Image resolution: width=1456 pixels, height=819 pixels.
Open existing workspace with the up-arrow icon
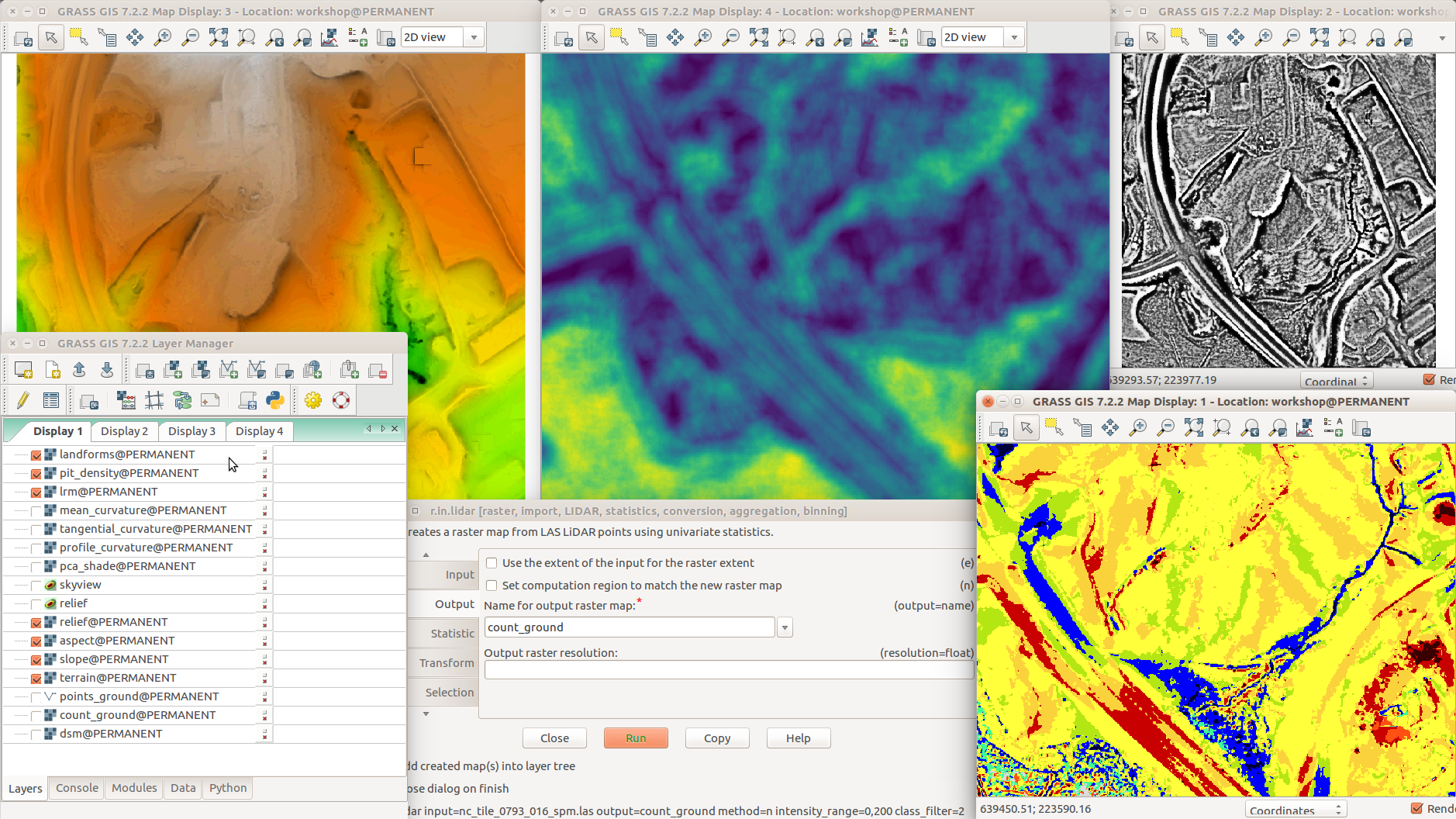(79, 370)
